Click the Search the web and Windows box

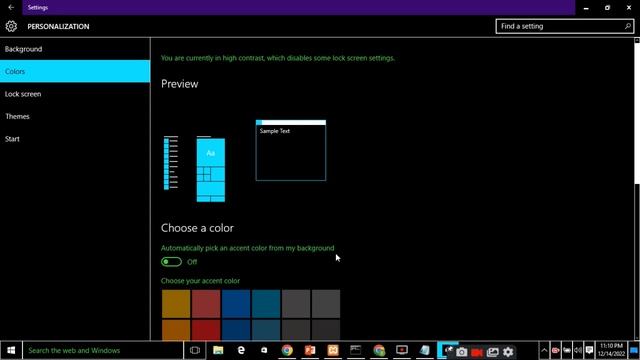103,350
